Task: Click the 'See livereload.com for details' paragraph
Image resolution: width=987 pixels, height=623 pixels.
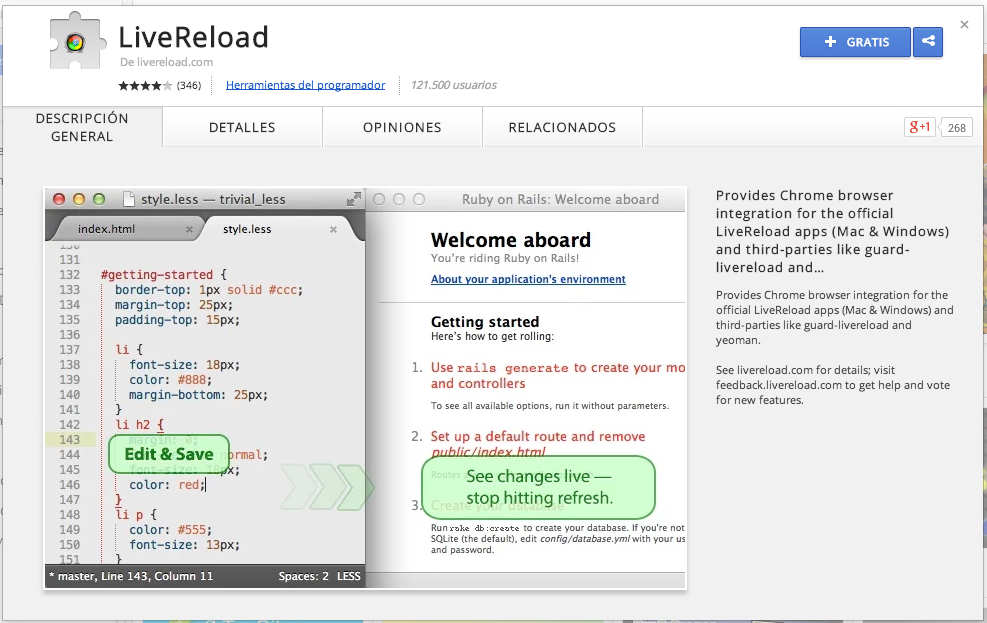Action: pos(833,385)
